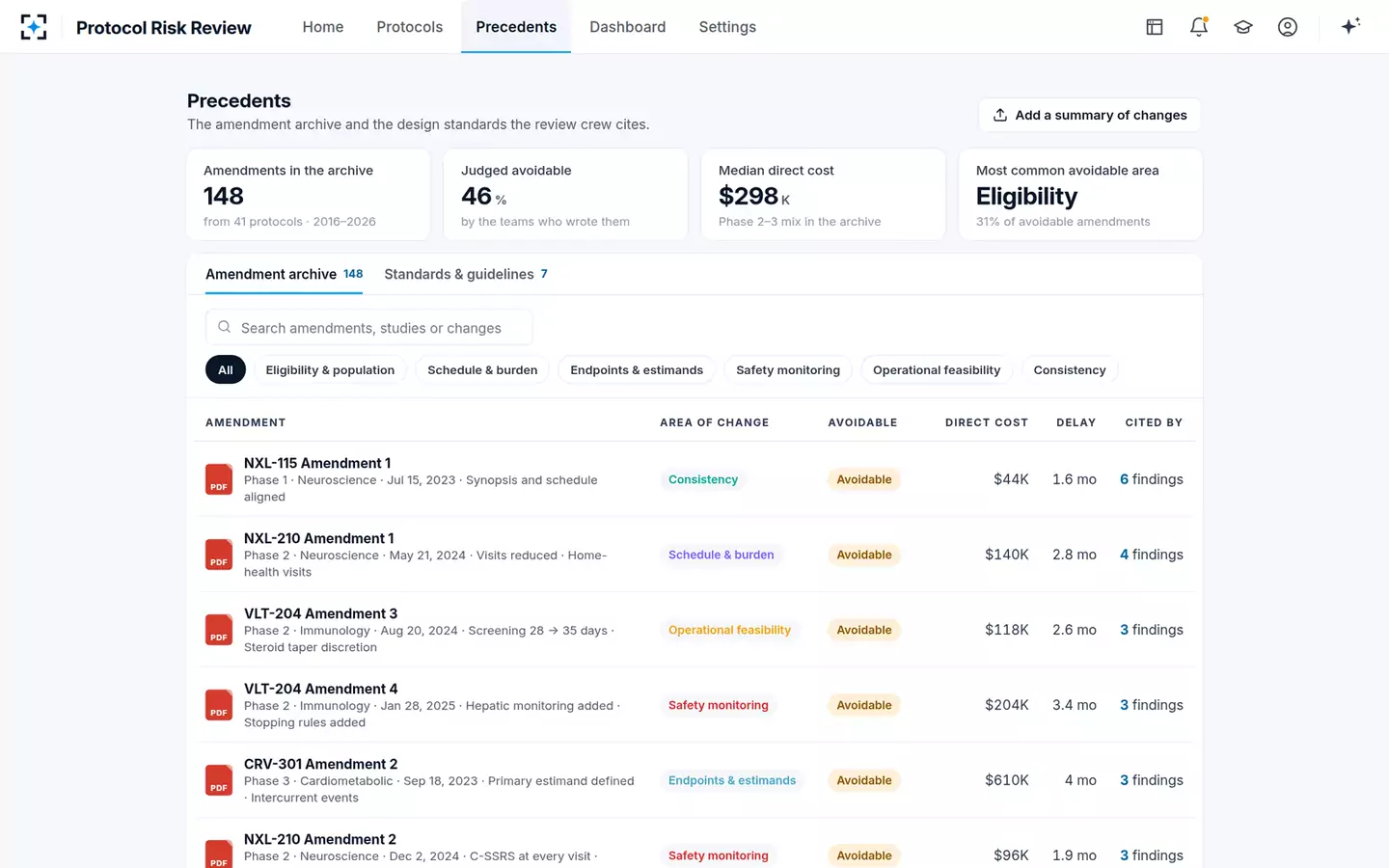Select the Precedents nav tab
Image resolution: width=1389 pixels, height=868 pixels.
pos(516,27)
